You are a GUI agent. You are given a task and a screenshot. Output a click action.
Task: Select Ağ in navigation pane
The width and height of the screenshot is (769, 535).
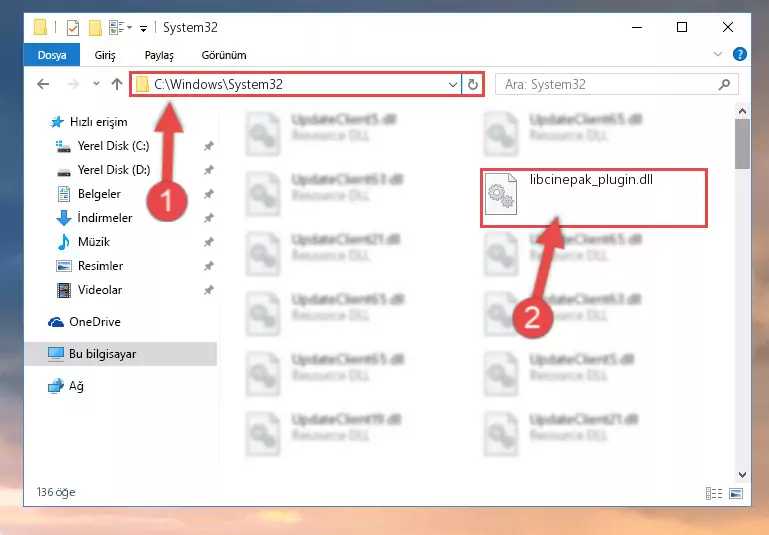click(x=76, y=386)
